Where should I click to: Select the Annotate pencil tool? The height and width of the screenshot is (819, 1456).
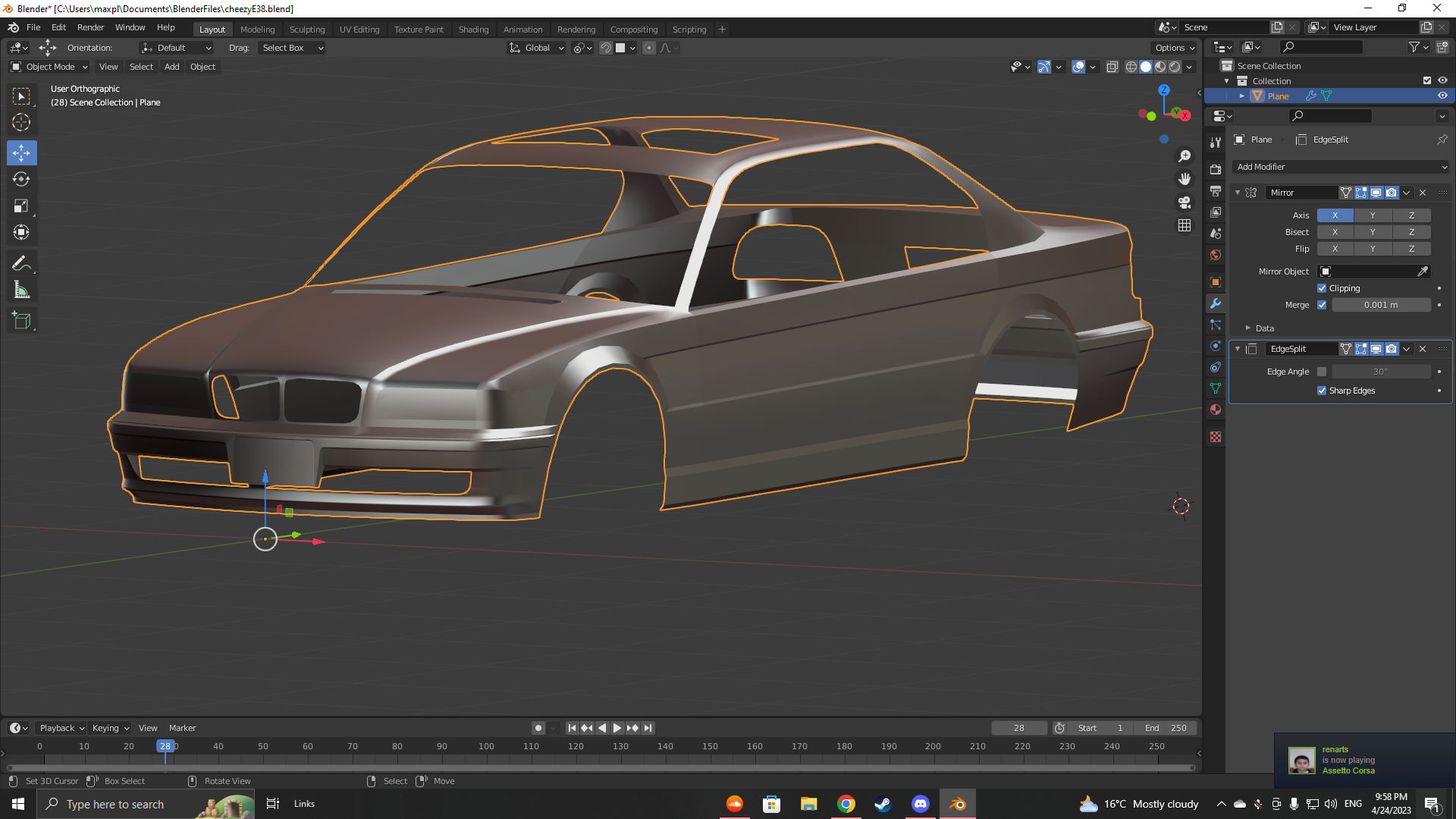tap(21, 263)
